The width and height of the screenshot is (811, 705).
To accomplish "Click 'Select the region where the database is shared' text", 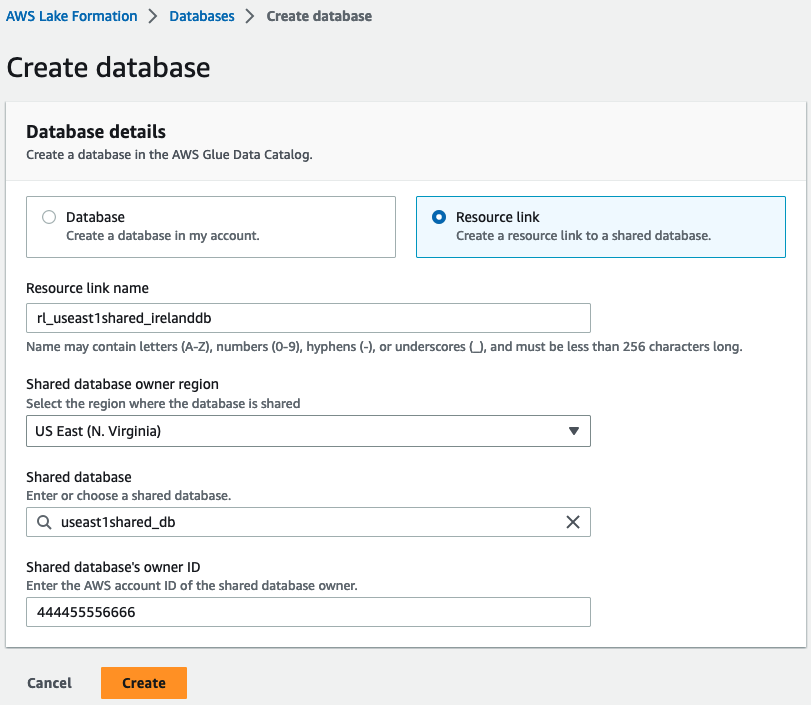I will coord(163,403).
